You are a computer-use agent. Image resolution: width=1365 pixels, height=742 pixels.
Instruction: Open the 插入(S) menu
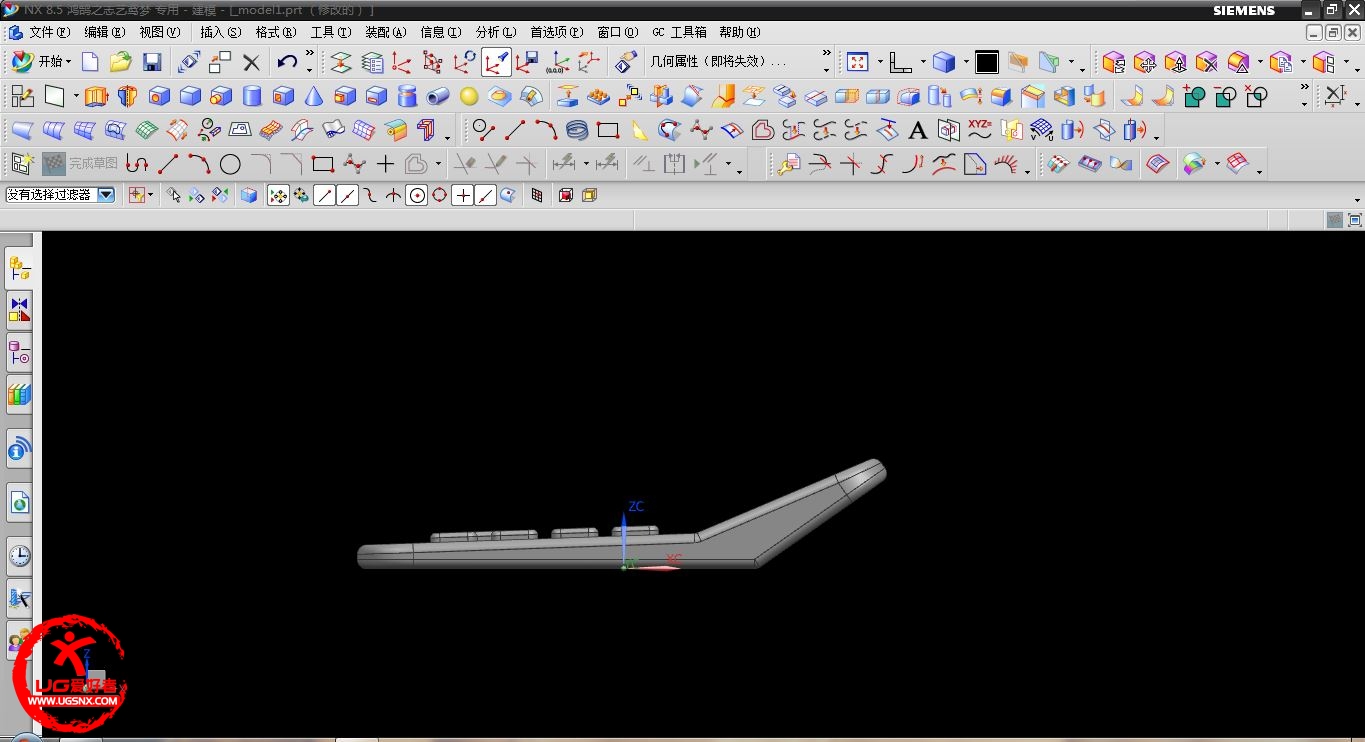pyautogui.click(x=220, y=32)
